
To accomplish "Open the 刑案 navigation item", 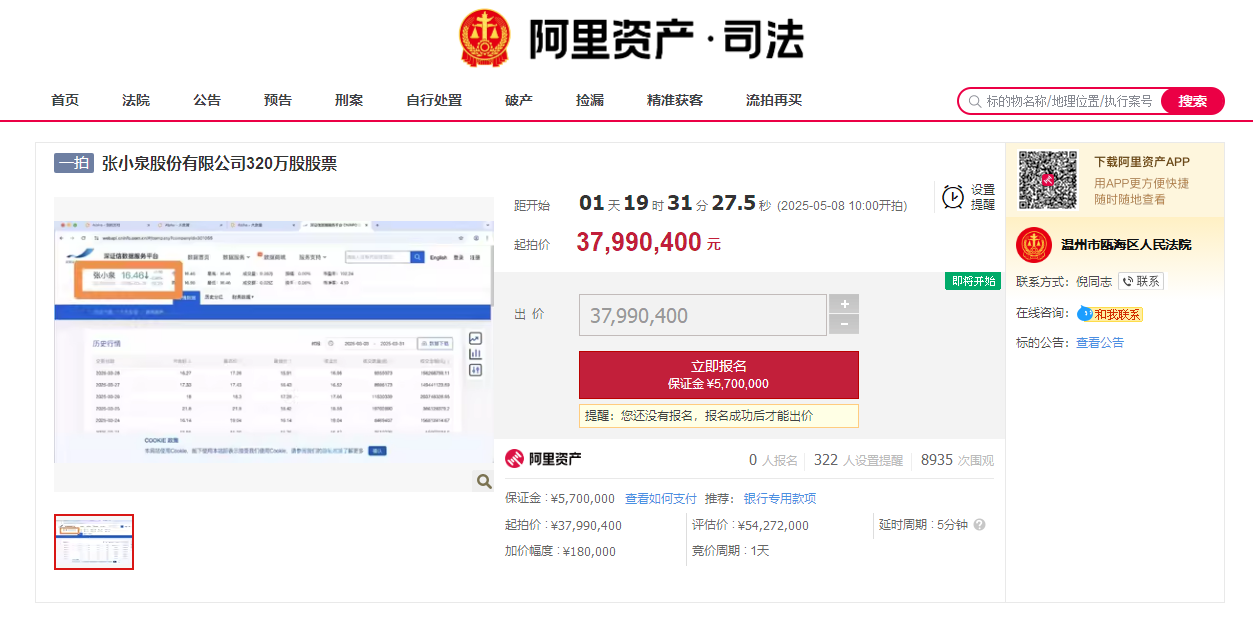I will (349, 100).
